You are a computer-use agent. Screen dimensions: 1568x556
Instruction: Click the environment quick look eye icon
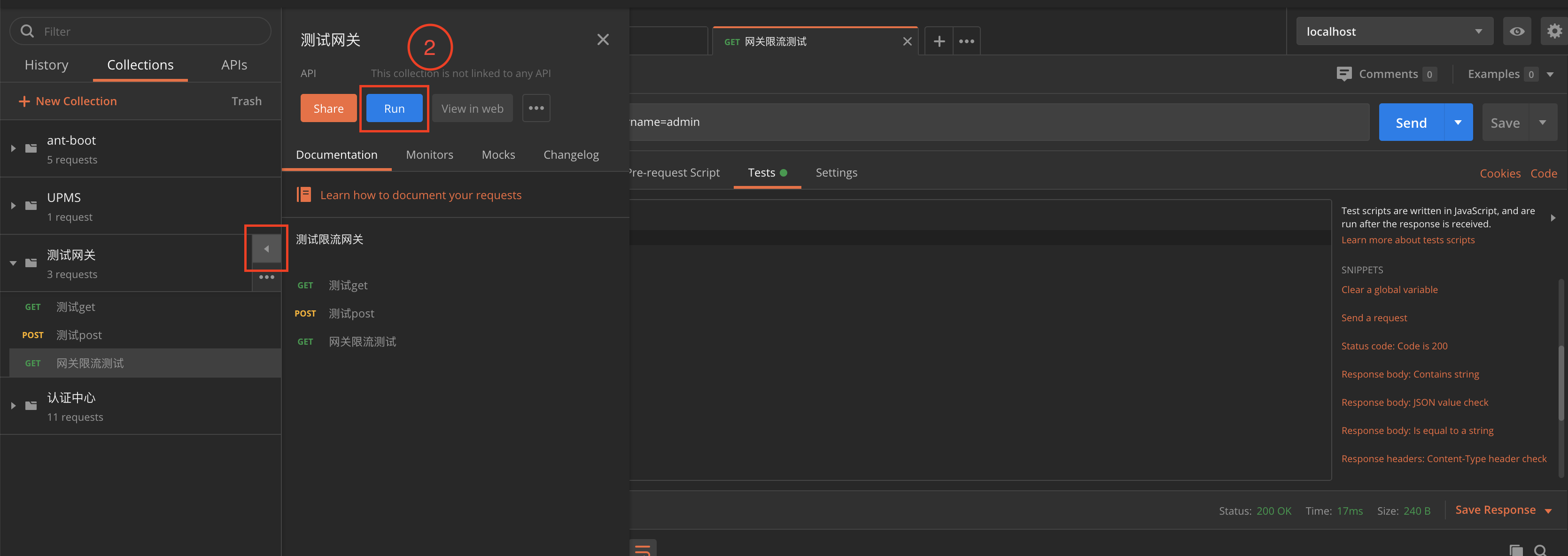tap(1516, 31)
